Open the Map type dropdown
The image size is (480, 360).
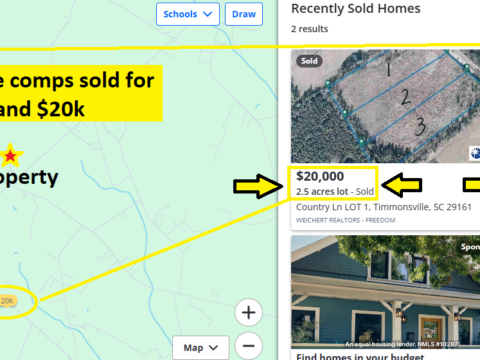(201, 348)
